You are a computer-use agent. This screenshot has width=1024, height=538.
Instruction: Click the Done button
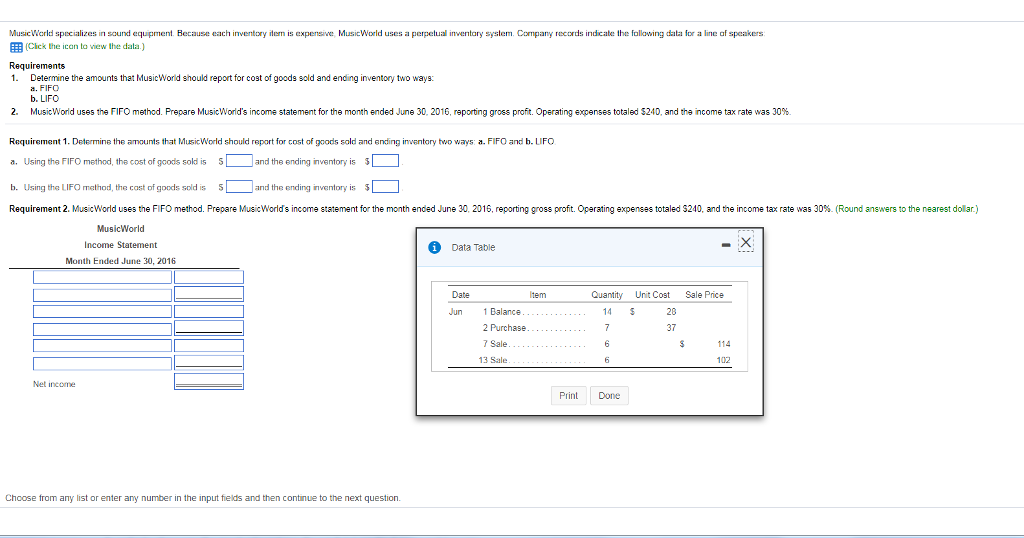pyautogui.click(x=609, y=396)
